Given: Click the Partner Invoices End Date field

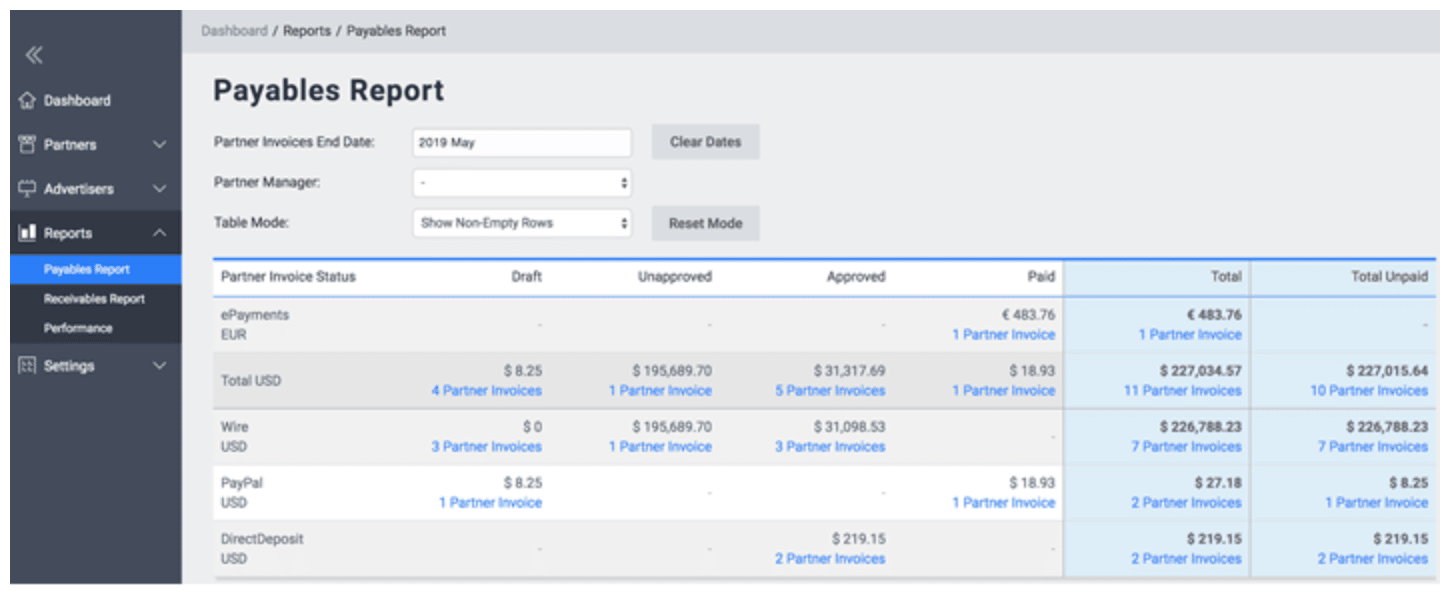Looking at the screenshot, I should (521, 142).
